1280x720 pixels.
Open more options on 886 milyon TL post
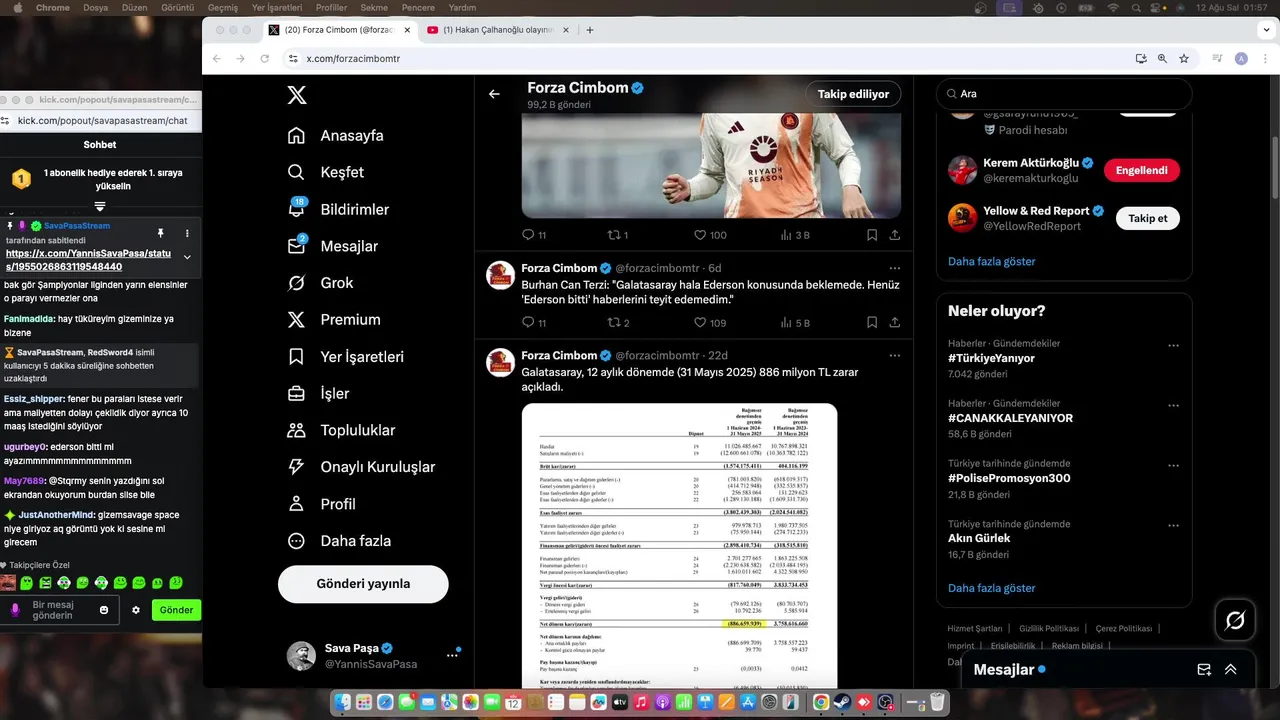coord(895,355)
